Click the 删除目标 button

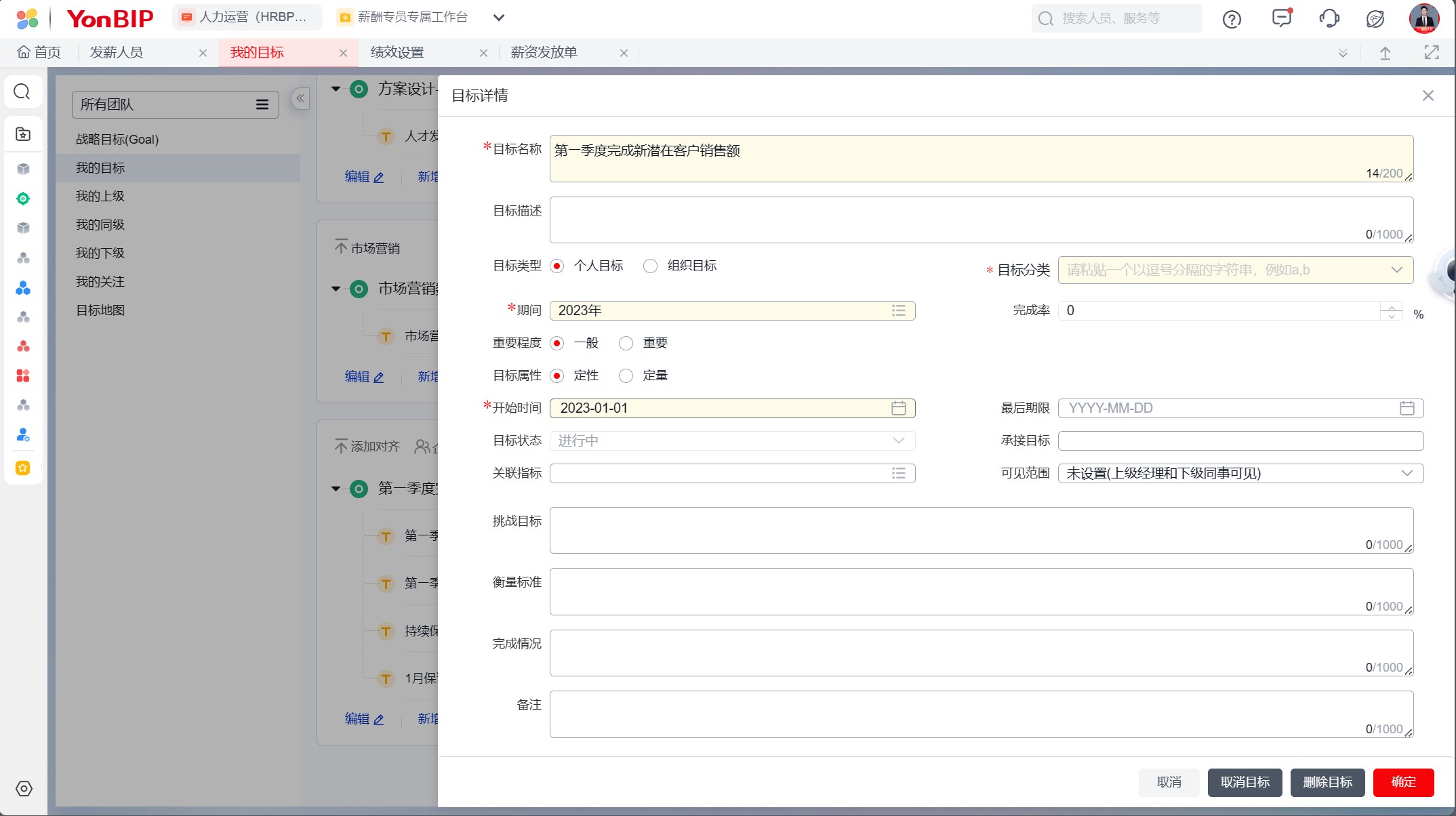[1328, 782]
